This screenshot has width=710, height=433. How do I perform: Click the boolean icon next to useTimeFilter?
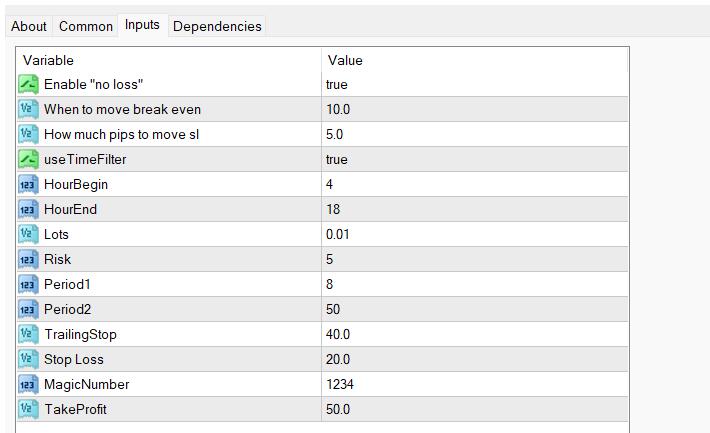(28, 160)
